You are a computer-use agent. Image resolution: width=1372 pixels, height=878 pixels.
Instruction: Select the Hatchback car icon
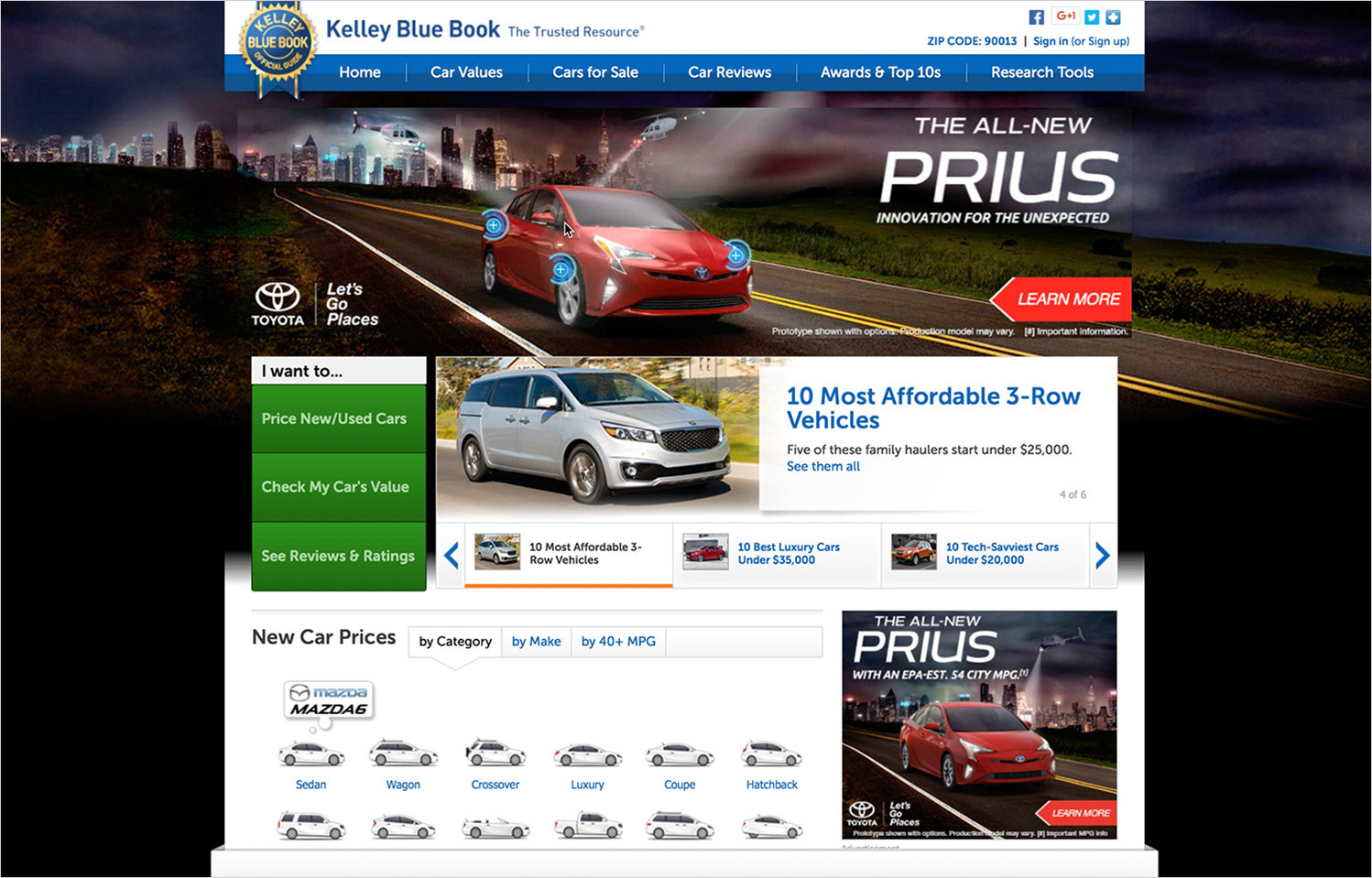pyautogui.click(x=771, y=754)
